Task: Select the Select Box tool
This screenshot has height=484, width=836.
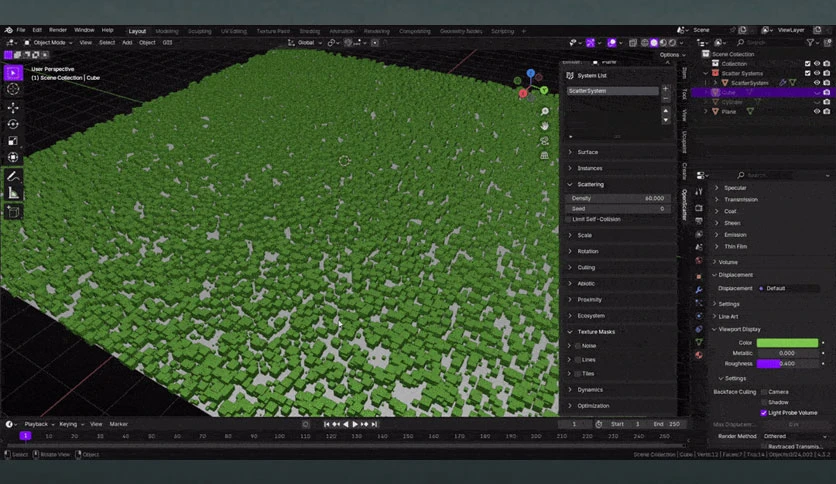Action: tap(13, 72)
